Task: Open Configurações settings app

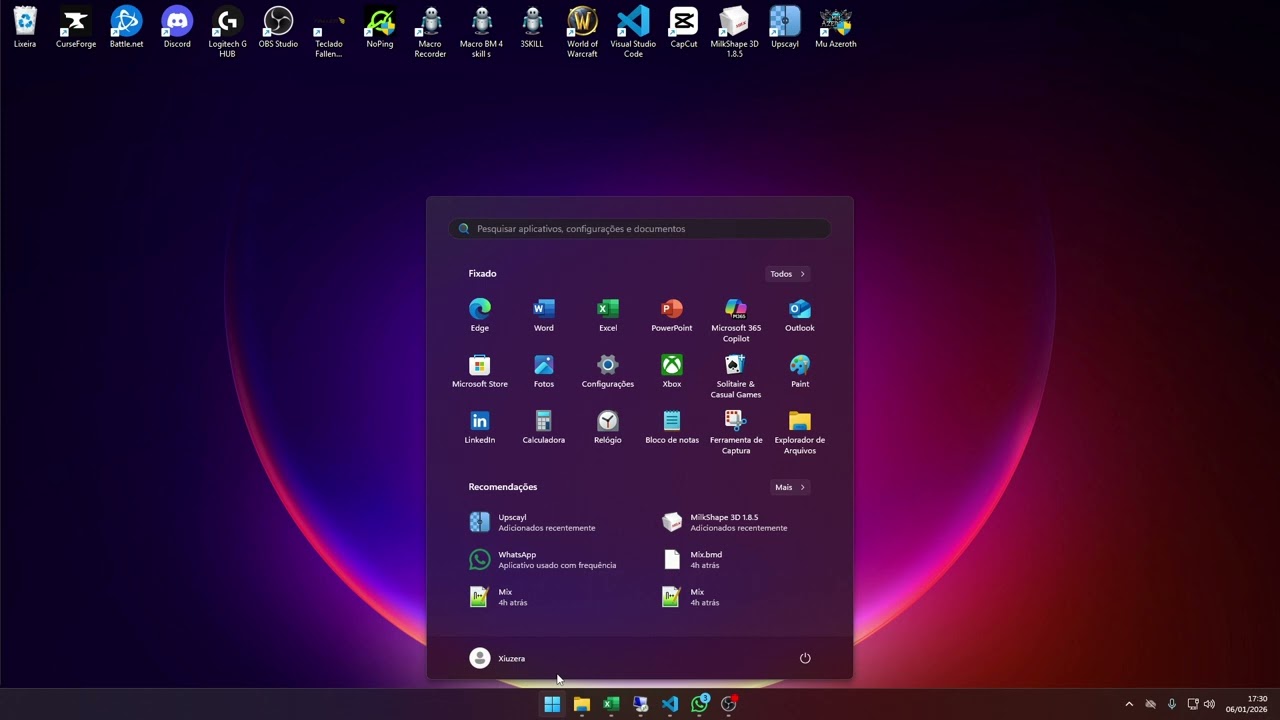Action: click(x=608, y=371)
